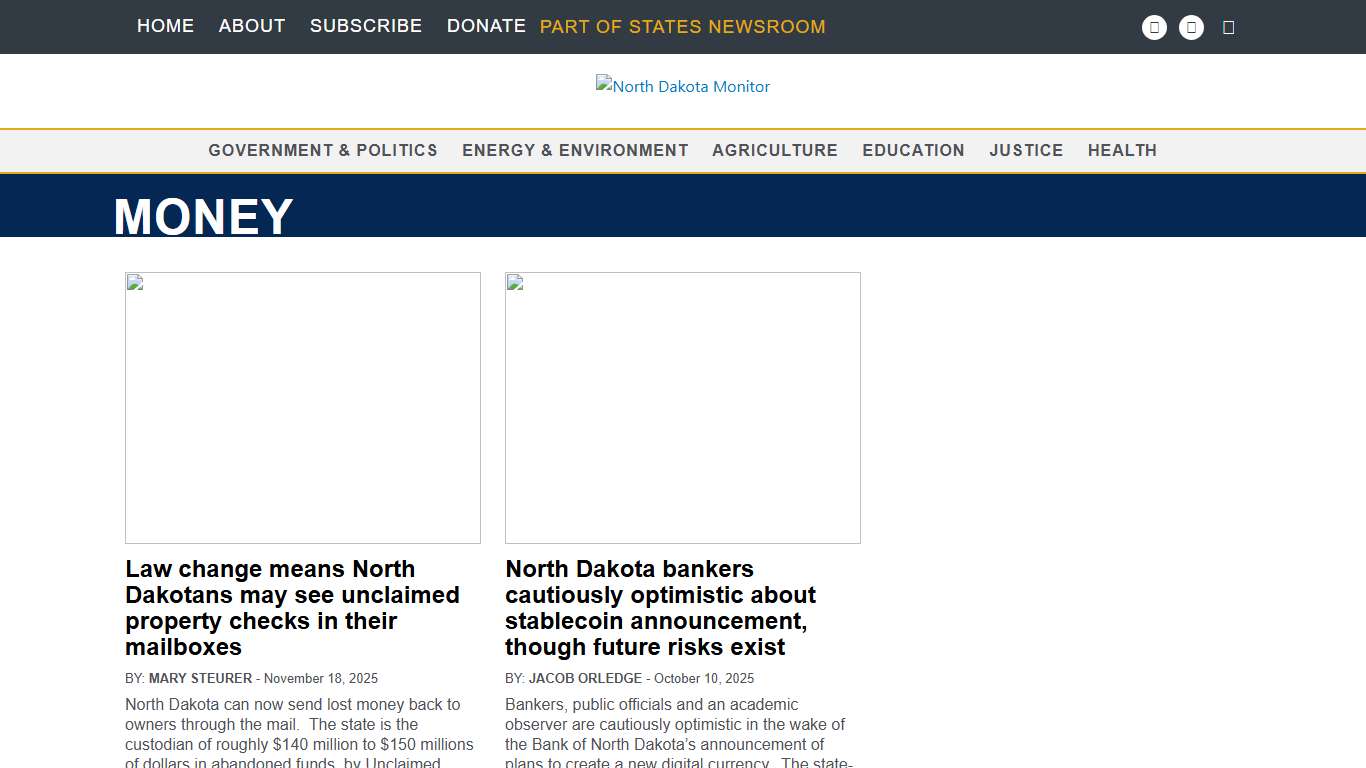The width and height of the screenshot is (1366, 768).
Task: Open the ABOUT page
Action: click(251, 26)
